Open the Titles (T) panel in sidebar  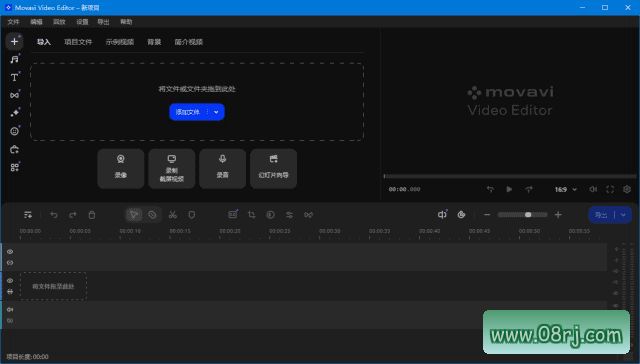(x=14, y=77)
